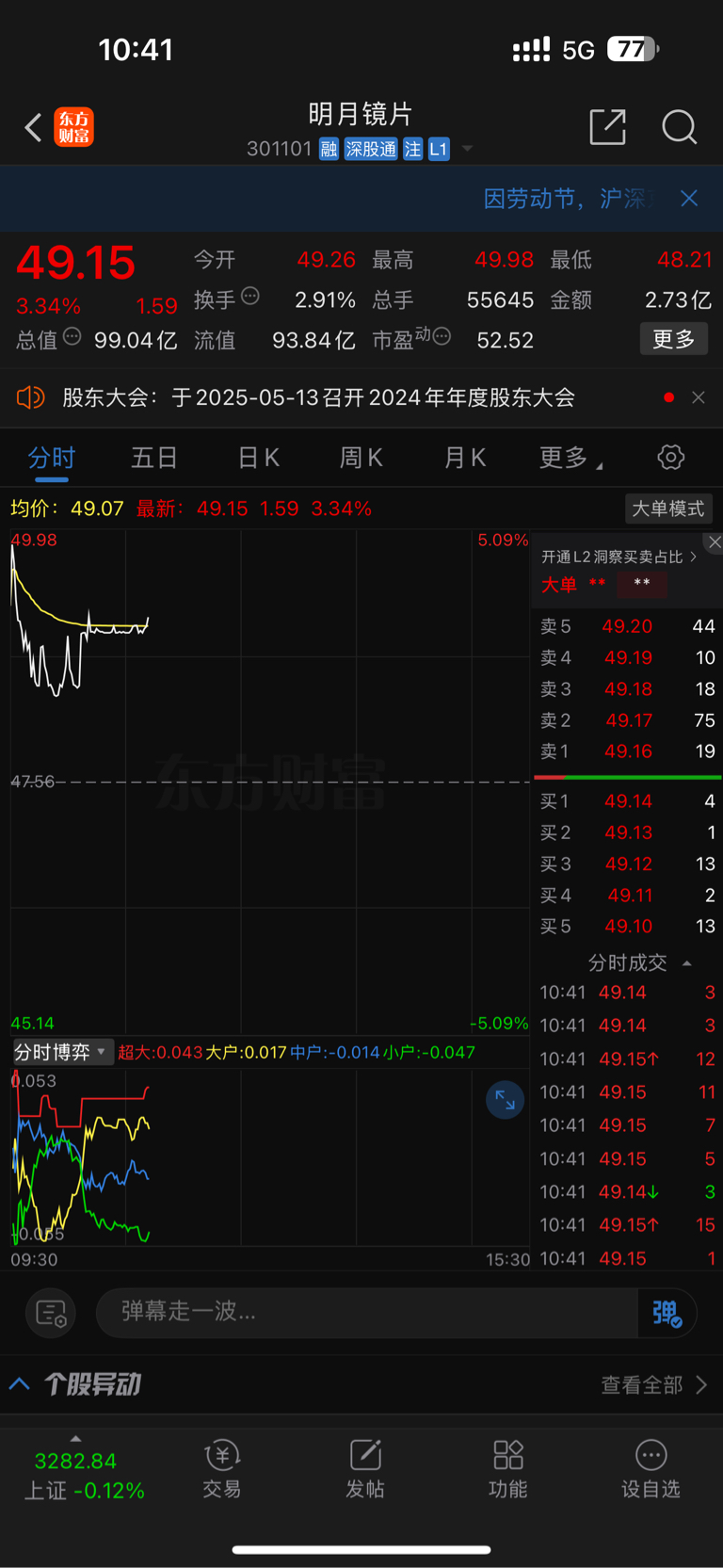This screenshot has width=723, height=1568.
Task: Expand 个股异动 section chevron
Action: (x=19, y=1383)
